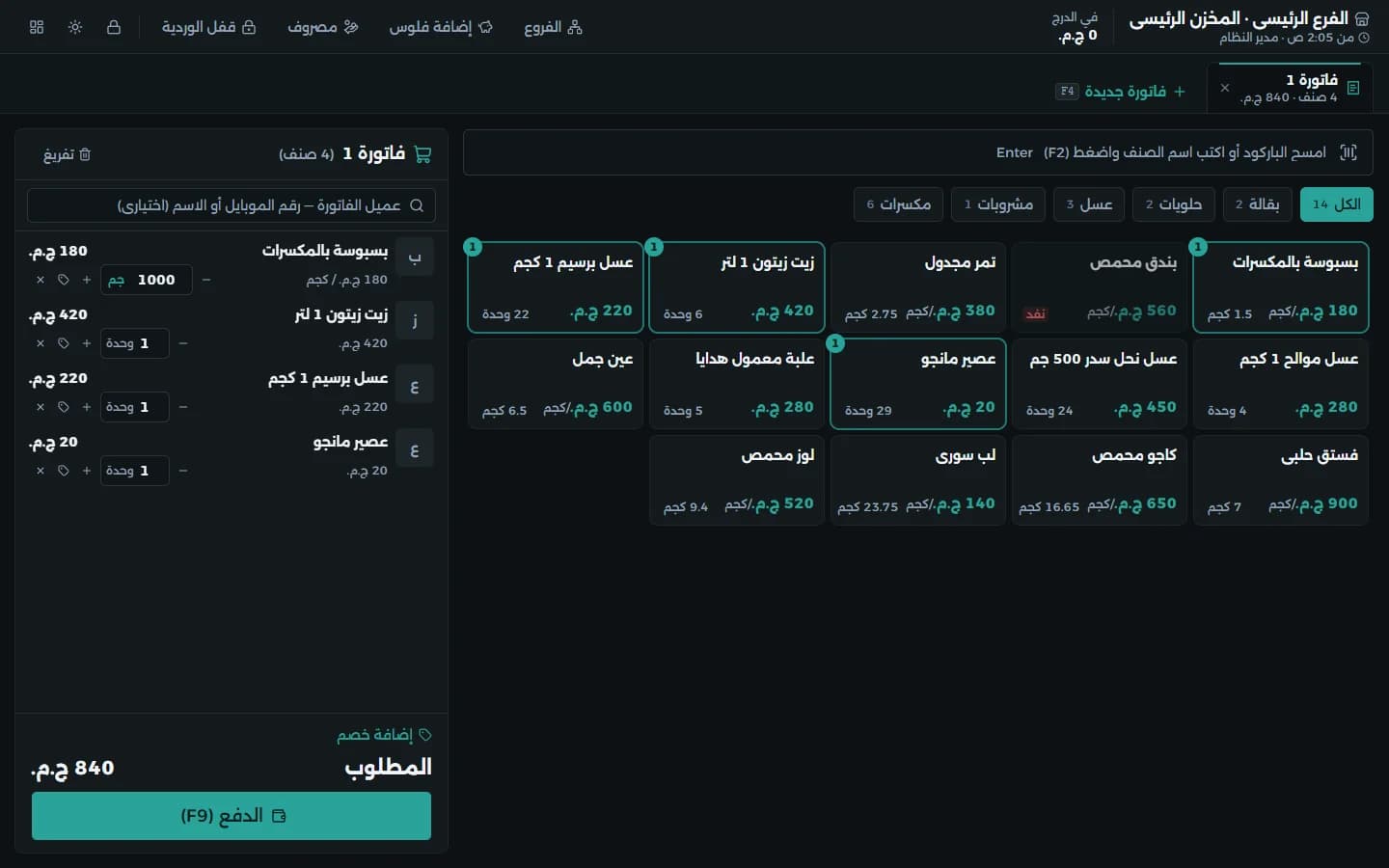Image resolution: width=1389 pixels, height=868 pixels.
Task: Increase quantity of بسبوسة بالمكسرات
Action: coord(87,280)
